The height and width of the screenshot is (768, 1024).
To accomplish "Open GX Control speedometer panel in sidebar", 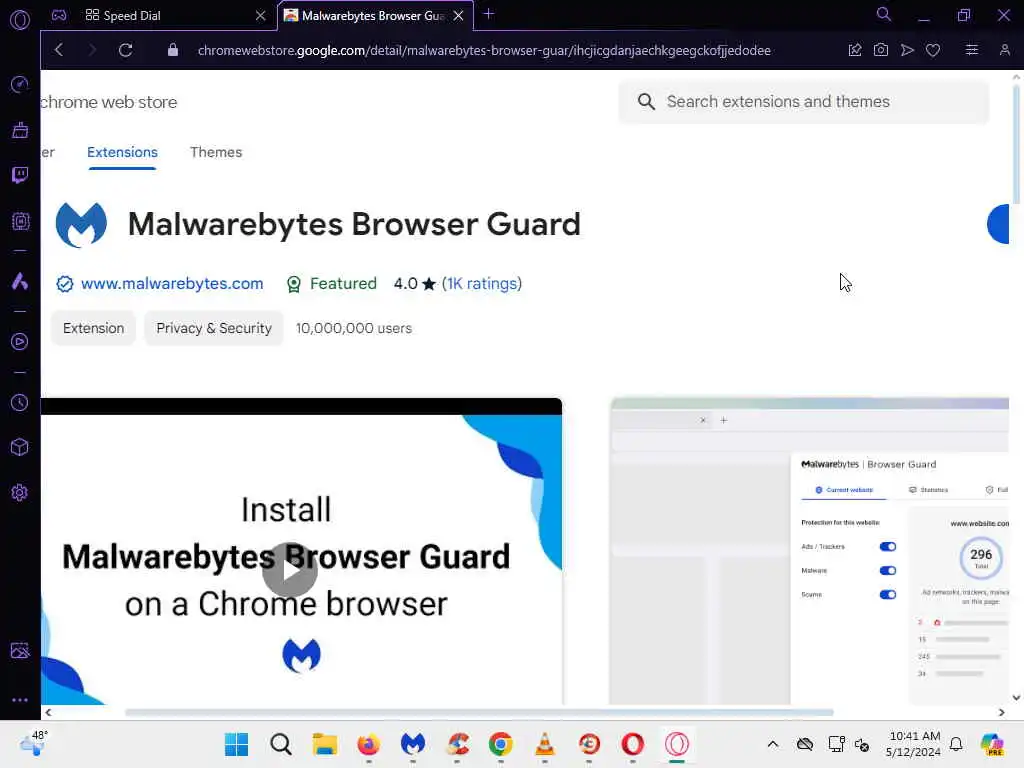I will pos(20,84).
